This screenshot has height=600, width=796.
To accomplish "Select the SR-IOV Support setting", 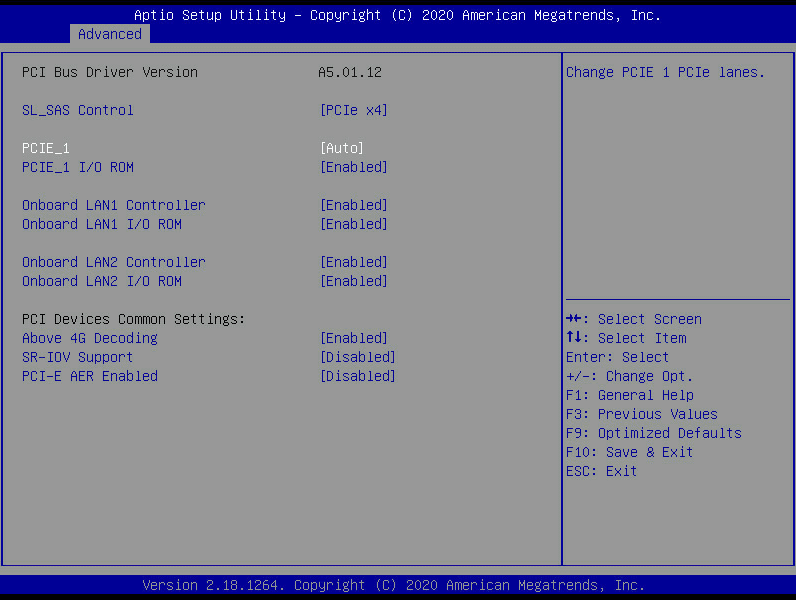I will pyautogui.click(x=78, y=357).
